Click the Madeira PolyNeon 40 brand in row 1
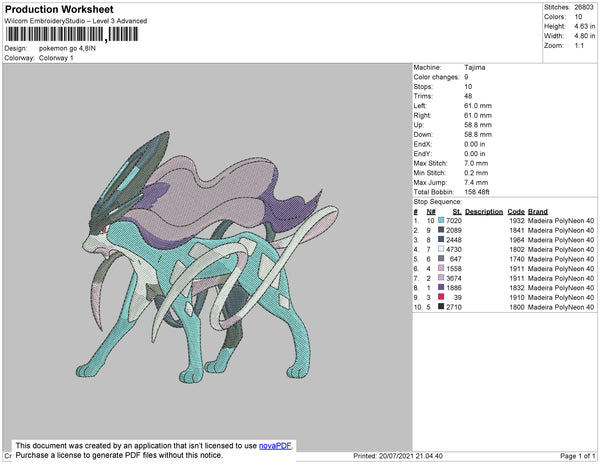The image size is (600, 464). pos(561,221)
